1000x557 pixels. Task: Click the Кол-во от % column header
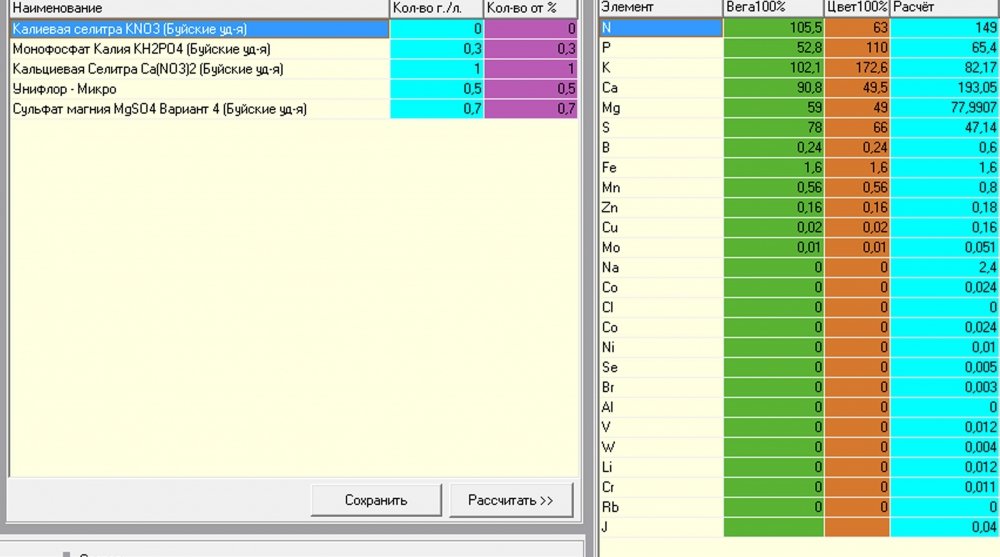tap(531, 8)
